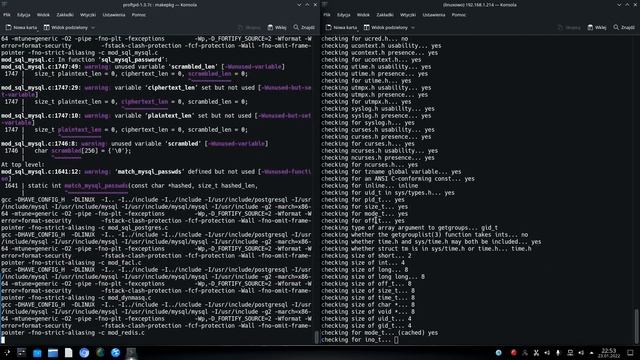Click the scissors clipboard tray icon
Image resolution: width=640 pixels, height=360 pixels.
[536, 353]
